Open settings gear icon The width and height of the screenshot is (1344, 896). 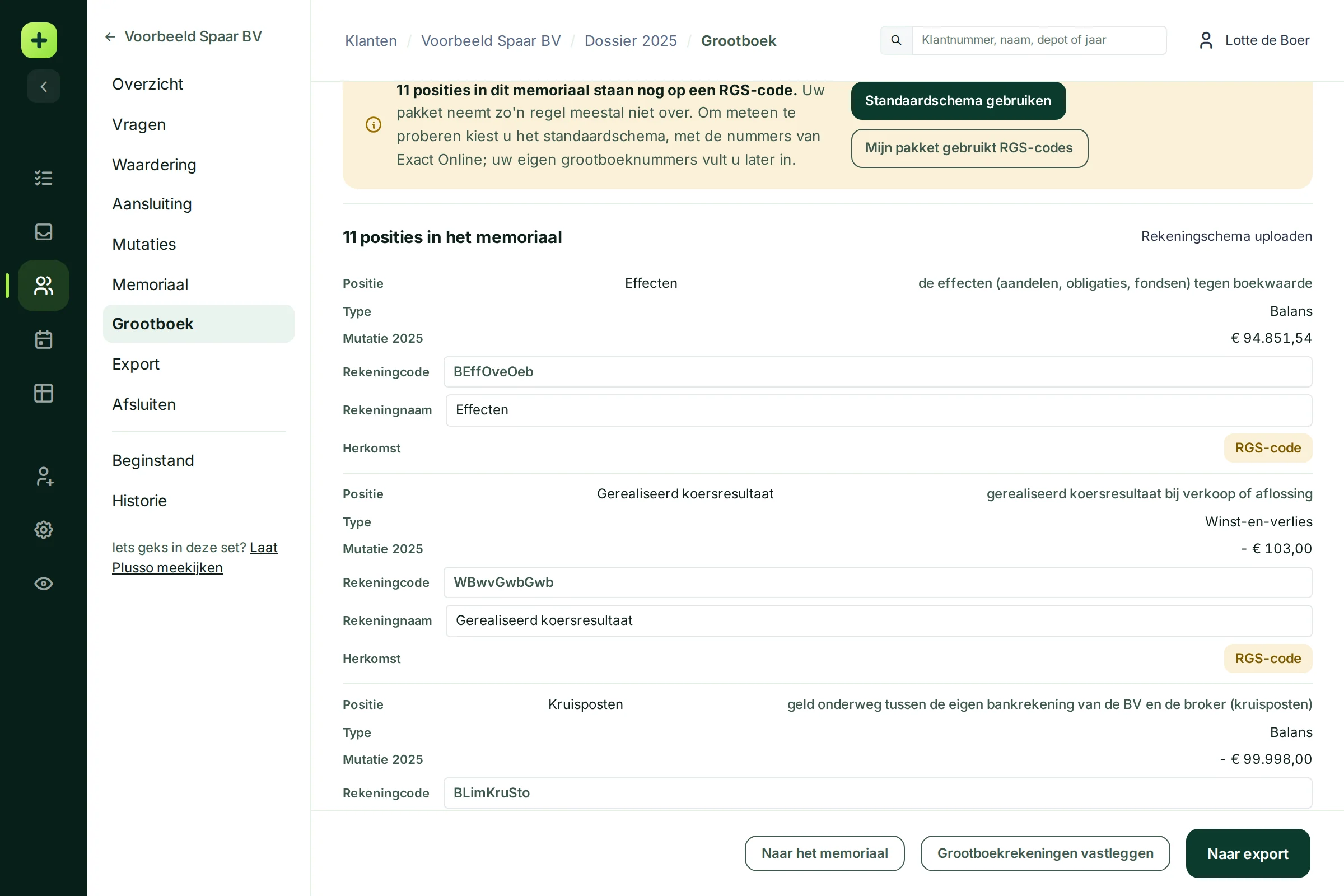44,530
